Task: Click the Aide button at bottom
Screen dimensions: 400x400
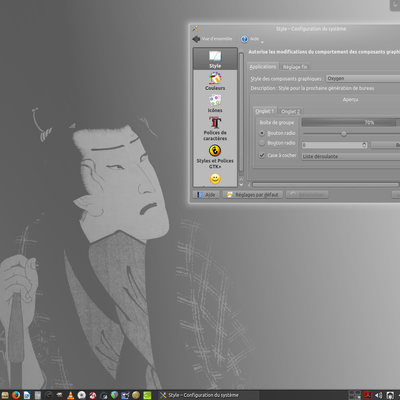Action: click(x=206, y=195)
